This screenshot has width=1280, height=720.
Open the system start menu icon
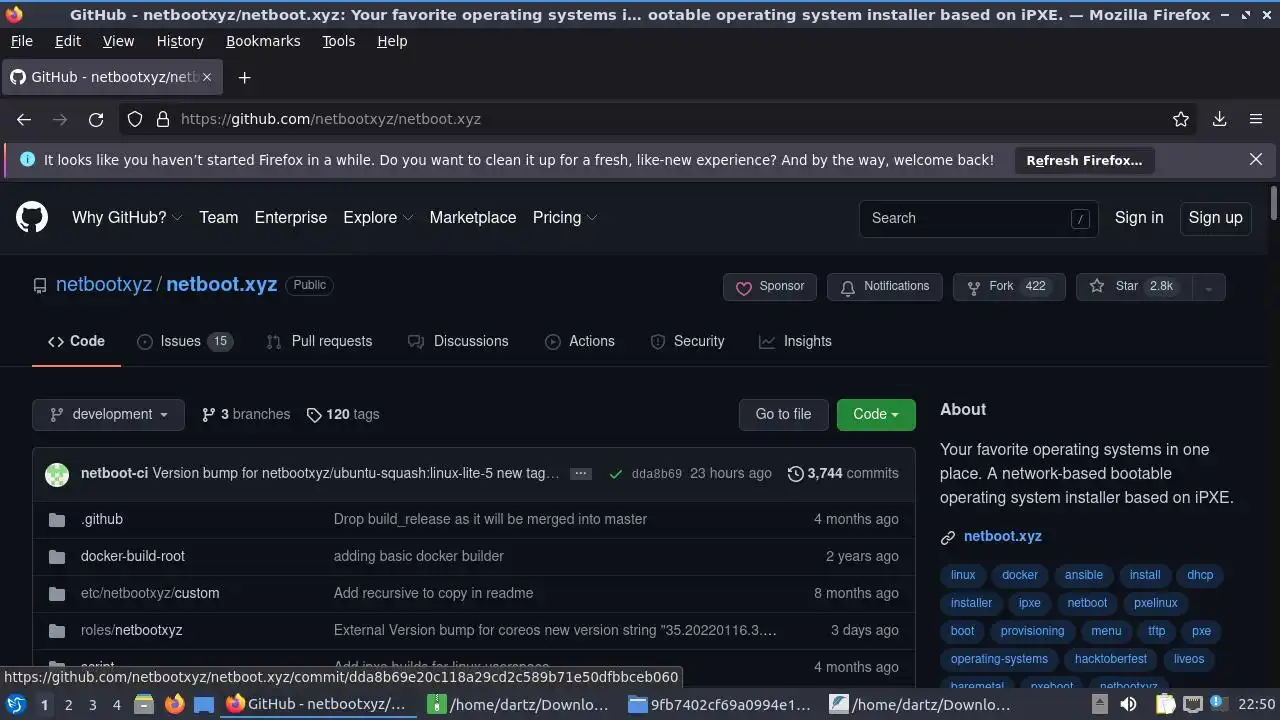(x=15, y=704)
